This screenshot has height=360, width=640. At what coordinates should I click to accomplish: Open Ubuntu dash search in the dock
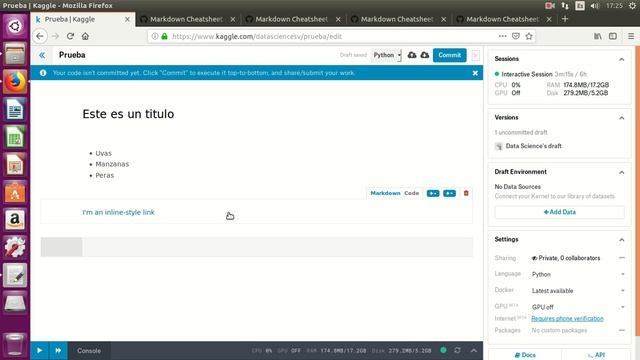click(x=15, y=27)
